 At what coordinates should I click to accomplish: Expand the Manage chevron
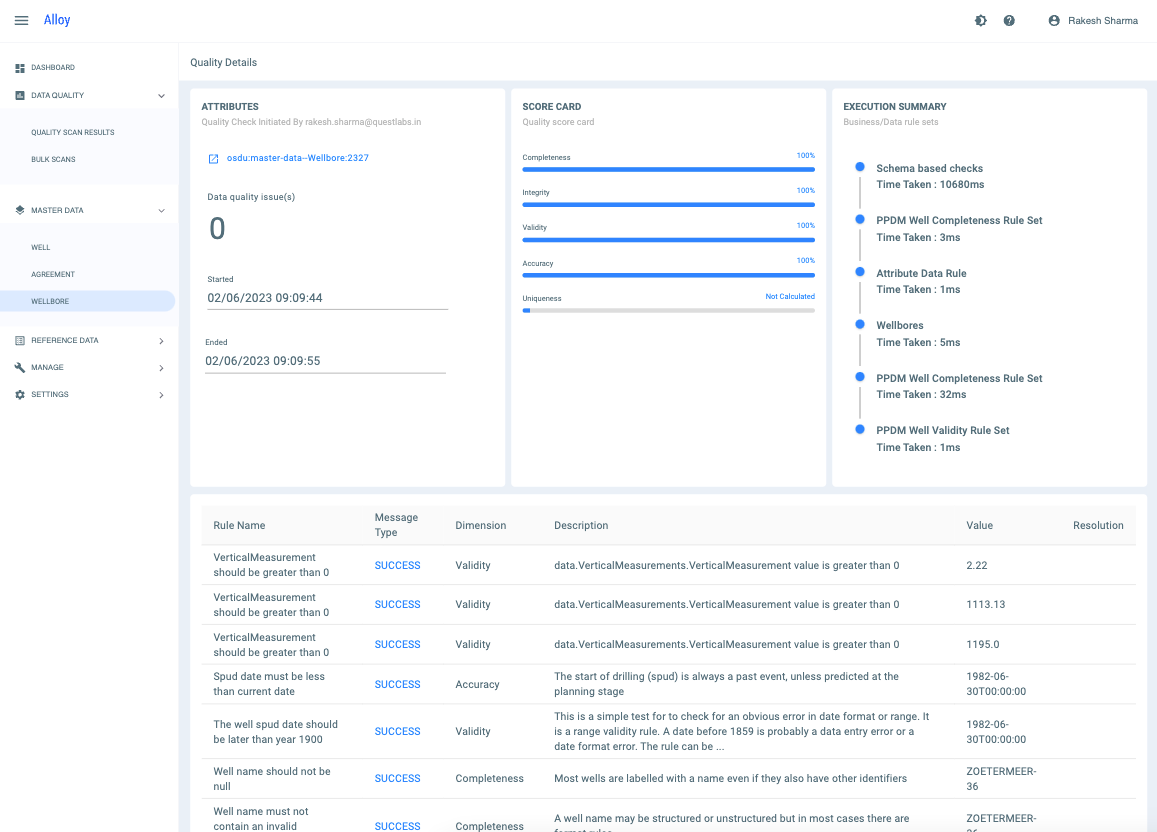pyautogui.click(x=162, y=368)
